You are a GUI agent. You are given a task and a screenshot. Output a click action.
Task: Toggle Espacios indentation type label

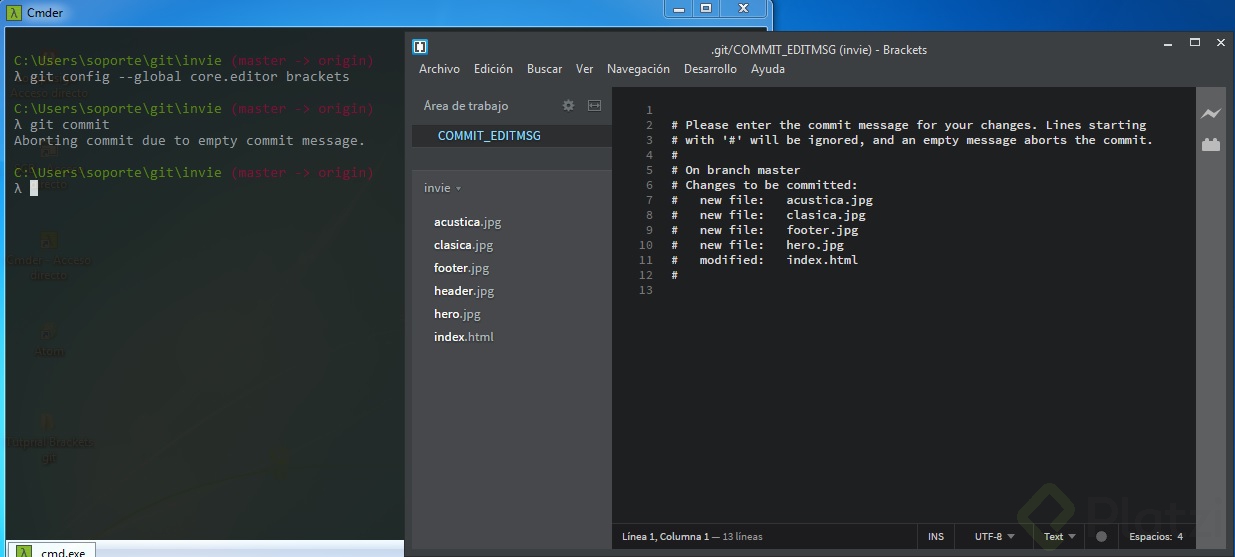point(1150,537)
